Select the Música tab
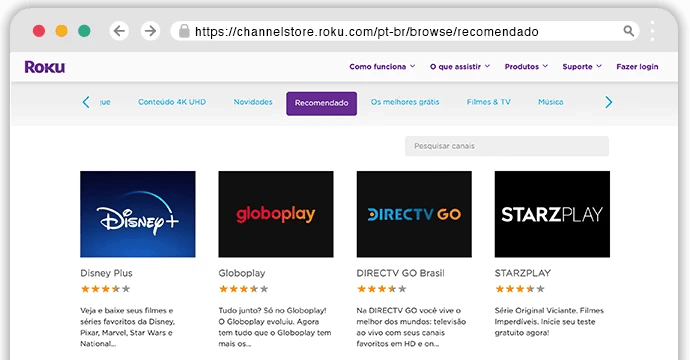This screenshot has height=360, width=690. [x=551, y=102]
